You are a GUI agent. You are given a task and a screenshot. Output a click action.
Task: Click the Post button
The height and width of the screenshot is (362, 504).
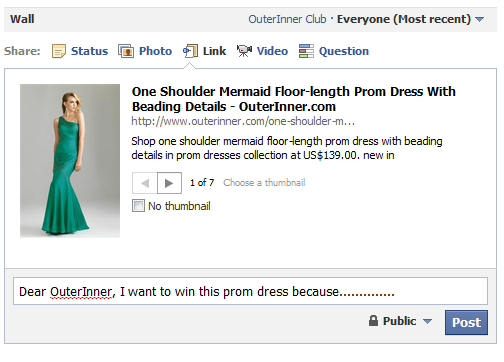coord(466,322)
